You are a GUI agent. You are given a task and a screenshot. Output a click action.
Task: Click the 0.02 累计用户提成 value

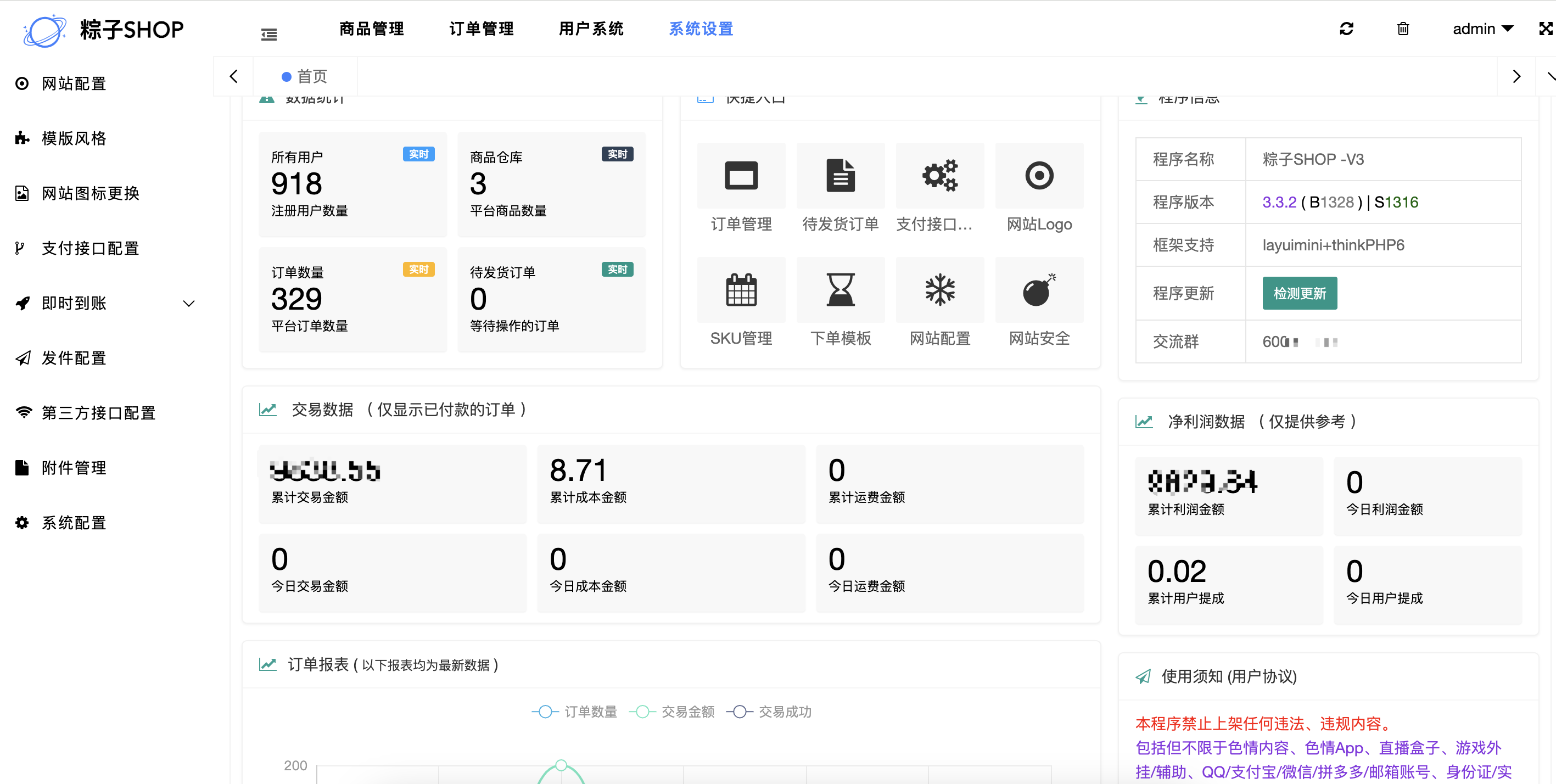pyautogui.click(x=1177, y=572)
